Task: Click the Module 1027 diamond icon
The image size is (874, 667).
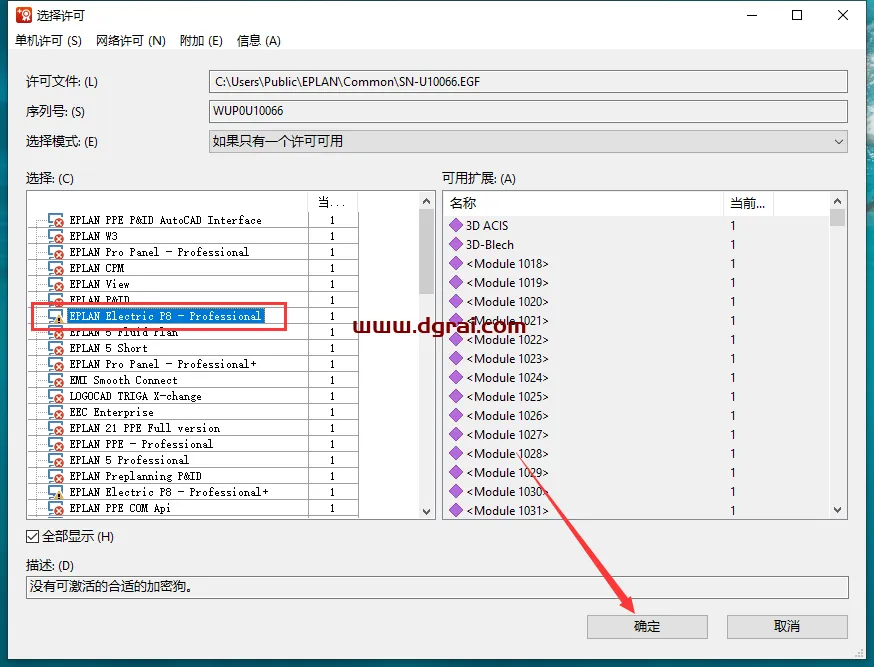Action: 456,434
